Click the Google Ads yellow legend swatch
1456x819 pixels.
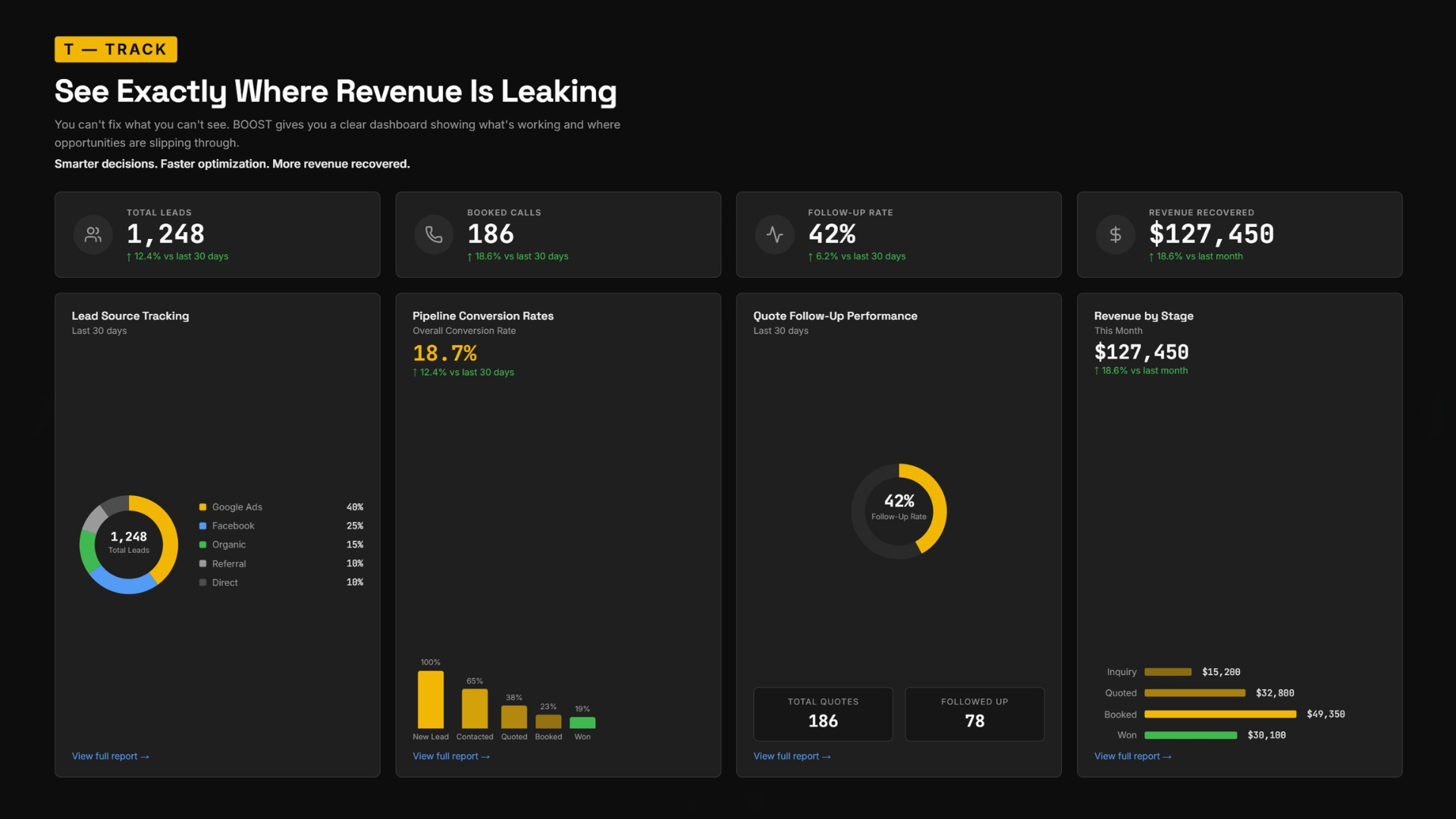point(202,507)
